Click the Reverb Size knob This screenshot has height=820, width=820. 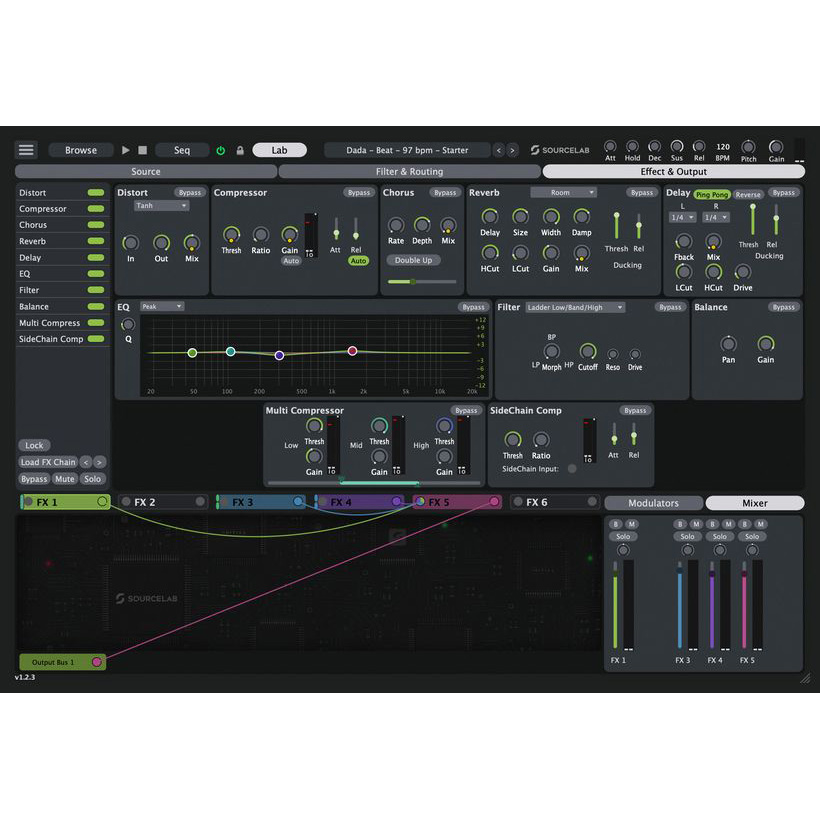tap(520, 216)
